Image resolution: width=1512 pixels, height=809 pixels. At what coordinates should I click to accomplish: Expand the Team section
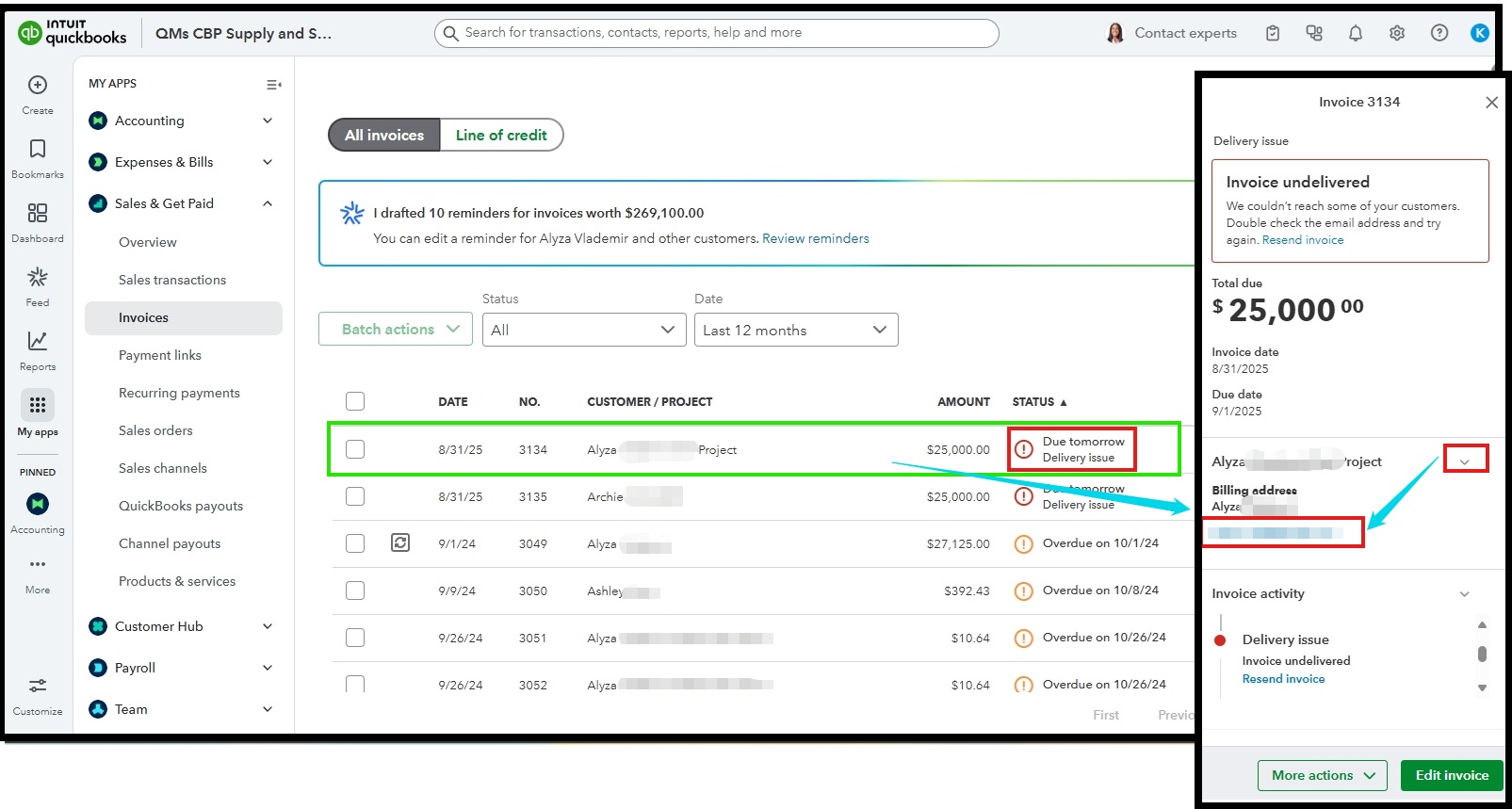pos(268,709)
